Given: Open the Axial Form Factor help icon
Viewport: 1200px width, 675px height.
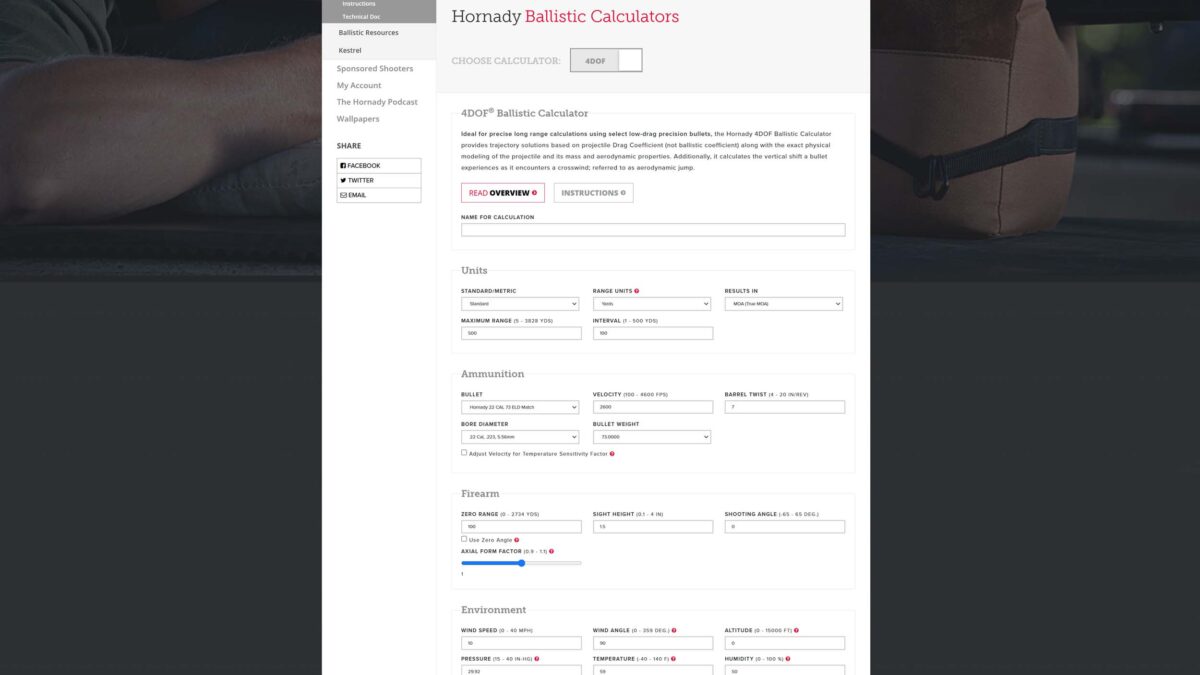Looking at the screenshot, I should (x=551, y=551).
